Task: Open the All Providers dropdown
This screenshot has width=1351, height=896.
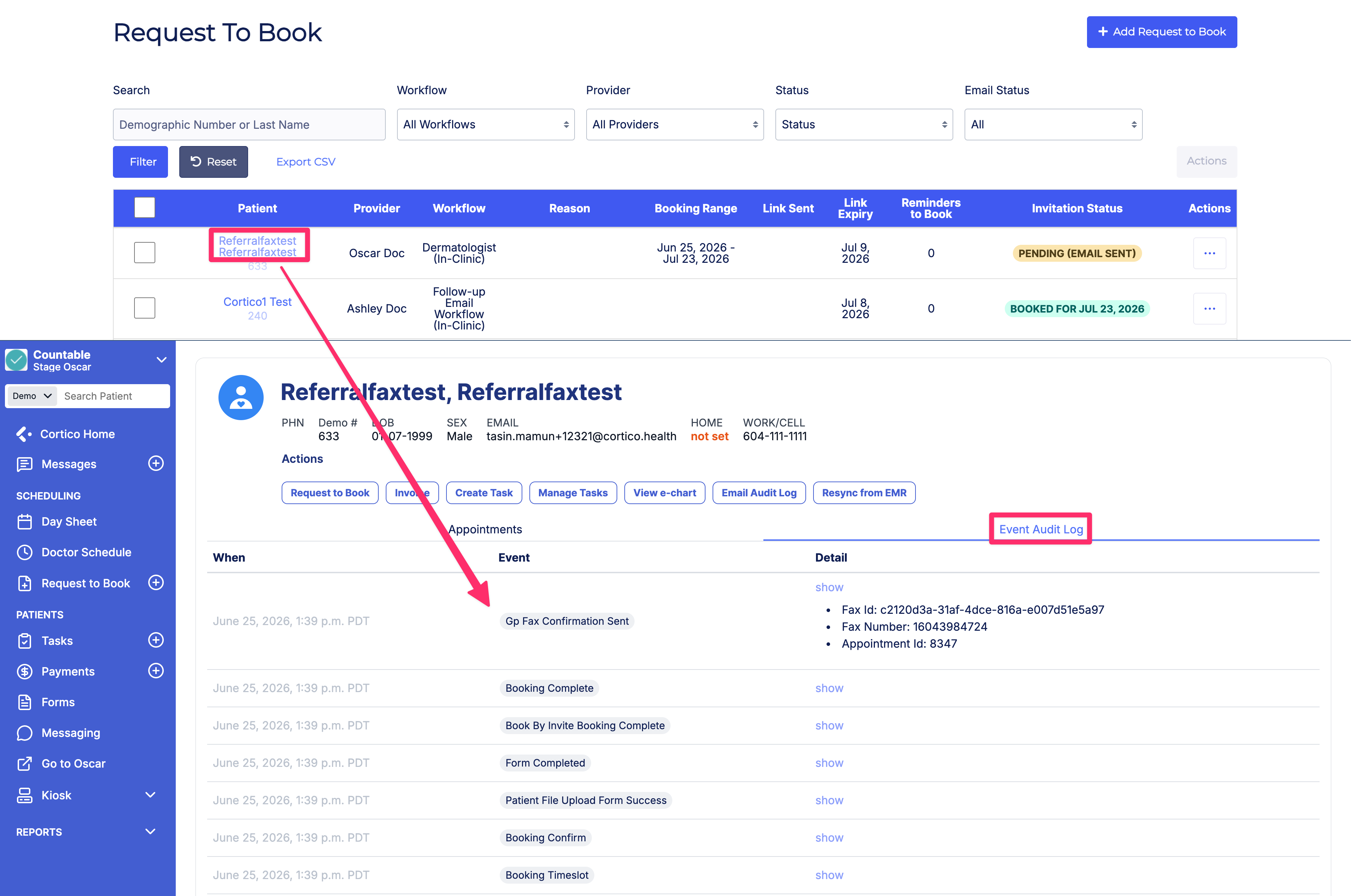Action: pos(675,125)
